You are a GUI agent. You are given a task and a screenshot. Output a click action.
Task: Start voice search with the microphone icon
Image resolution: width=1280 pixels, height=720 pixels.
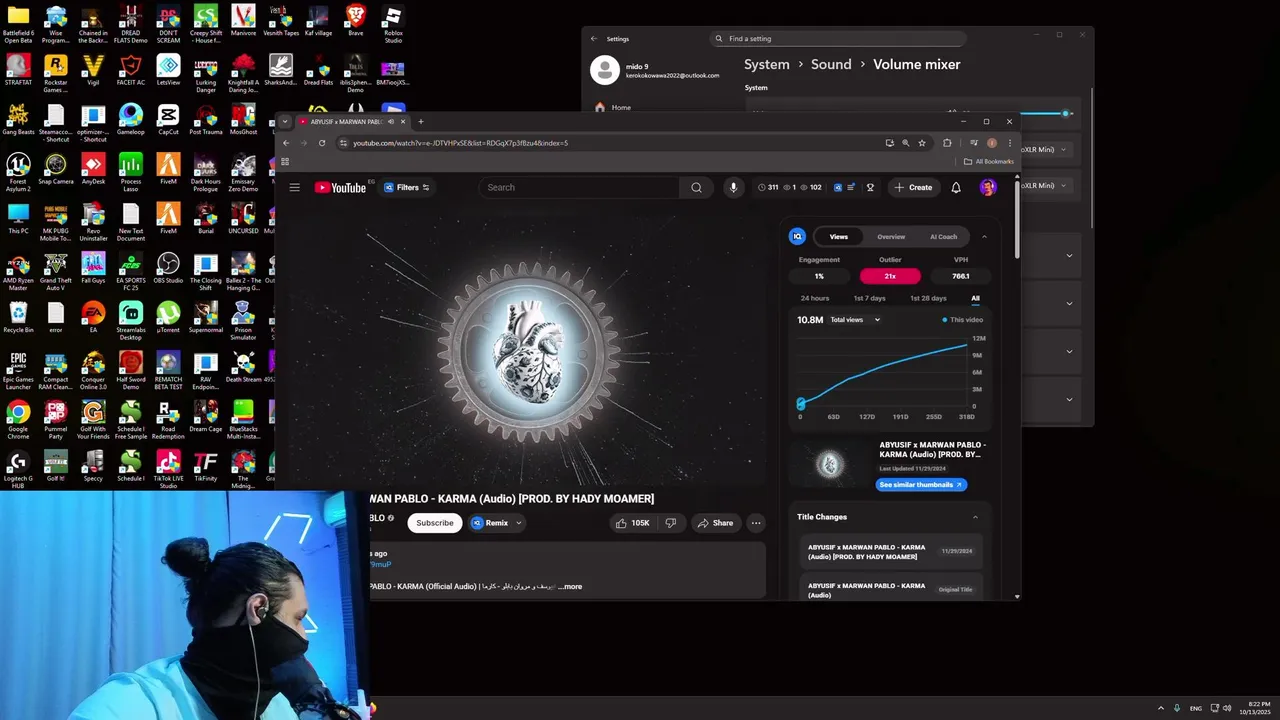point(733,187)
